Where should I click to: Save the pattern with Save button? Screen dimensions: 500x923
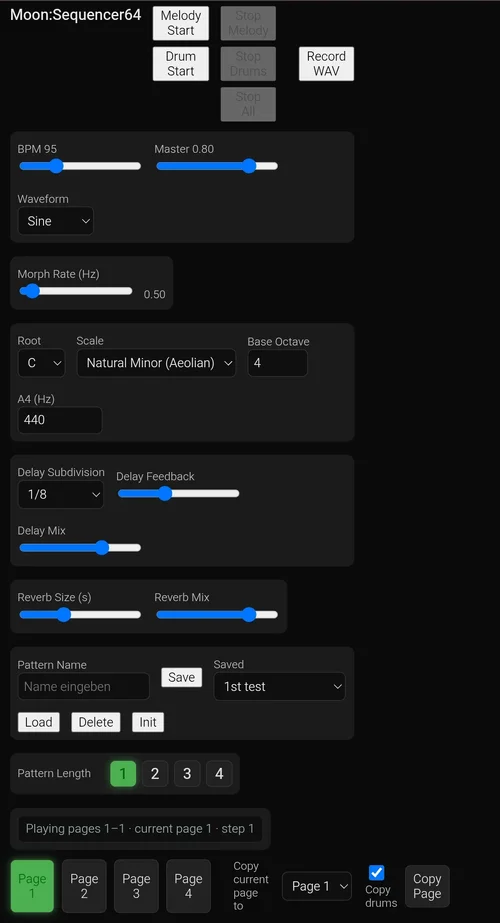click(x=181, y=677)
